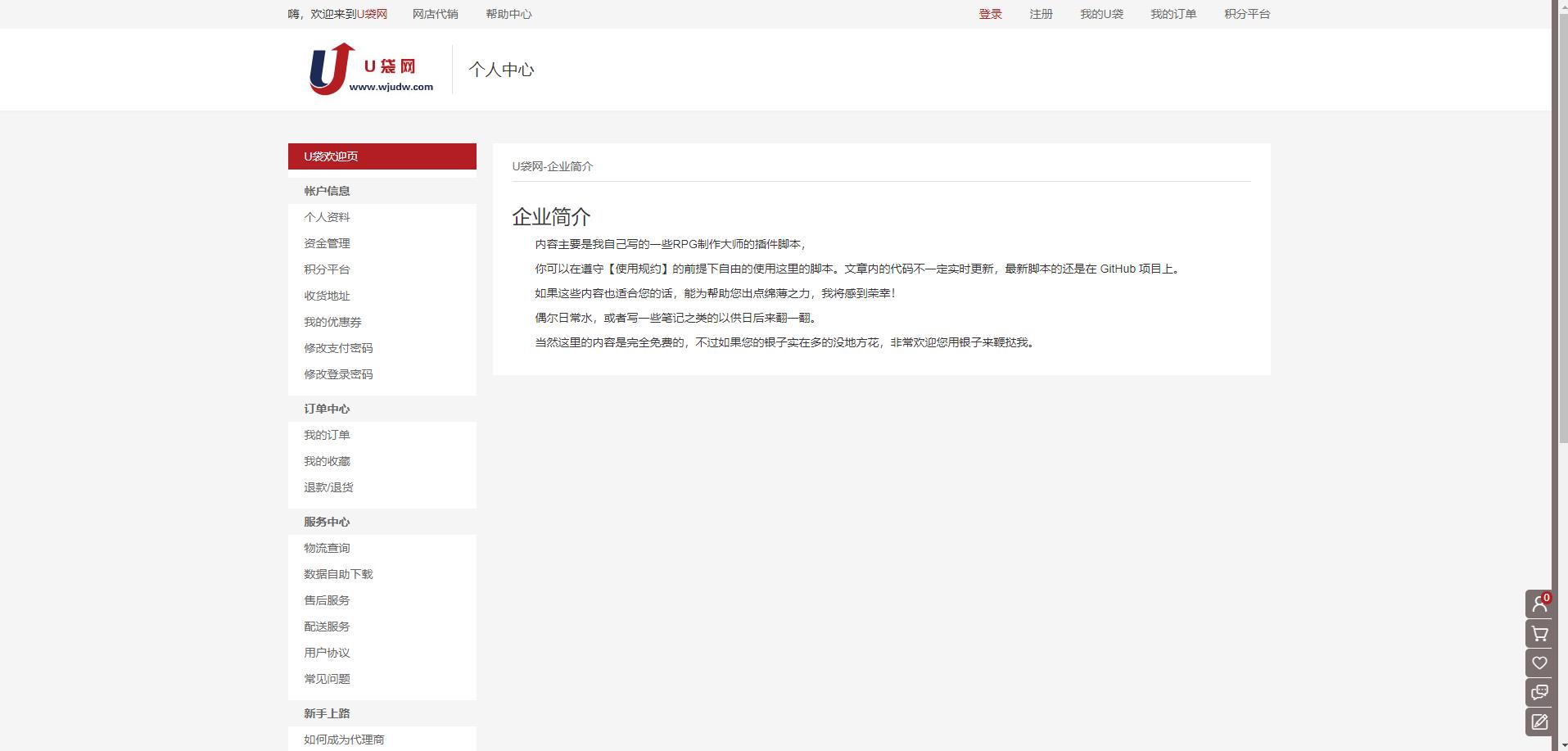This screenshot has height=751, width=1568.
Task: Open 售后服务 in the sidebar
Action: (327, 600)
